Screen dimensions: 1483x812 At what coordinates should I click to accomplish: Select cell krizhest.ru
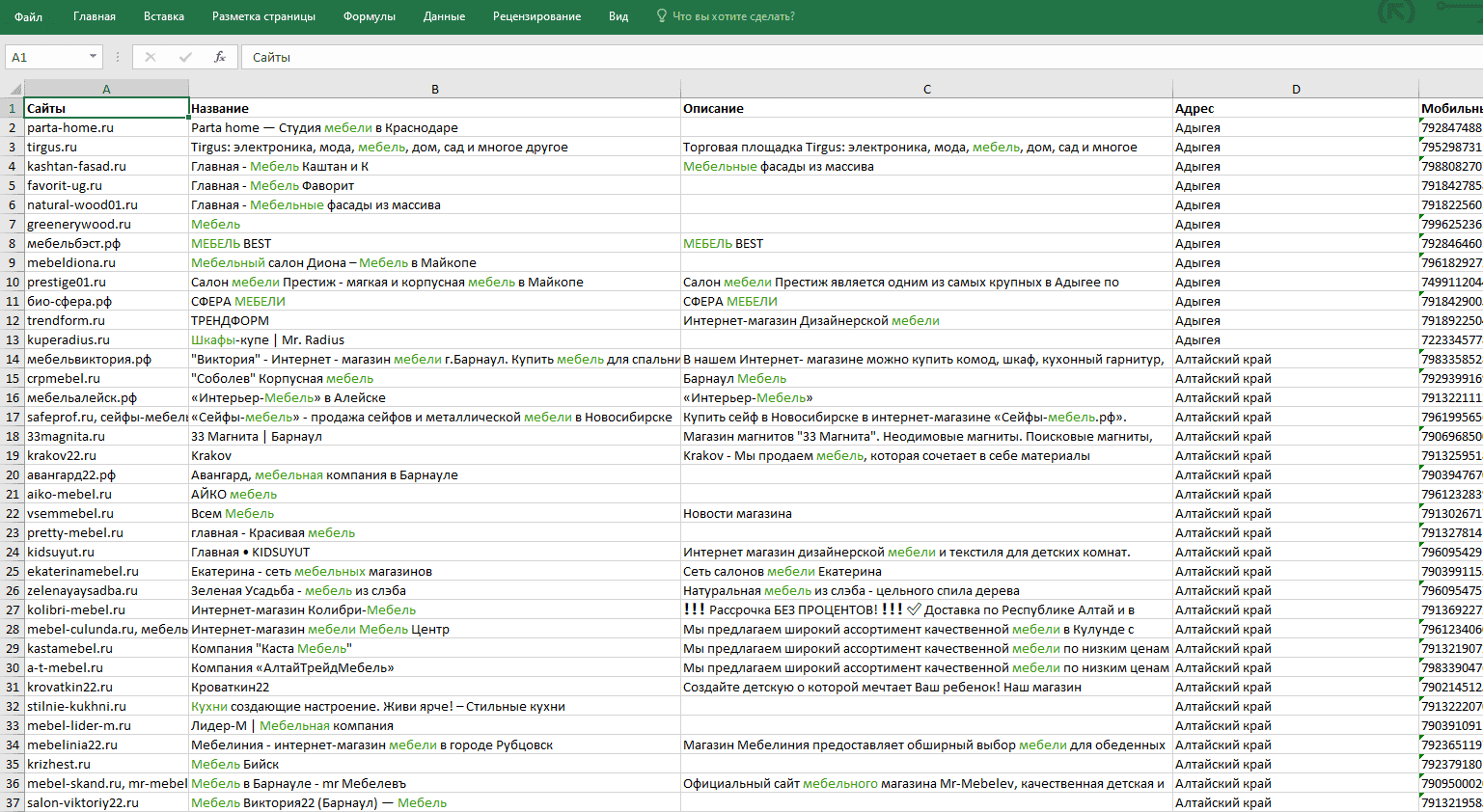[106, 764]
